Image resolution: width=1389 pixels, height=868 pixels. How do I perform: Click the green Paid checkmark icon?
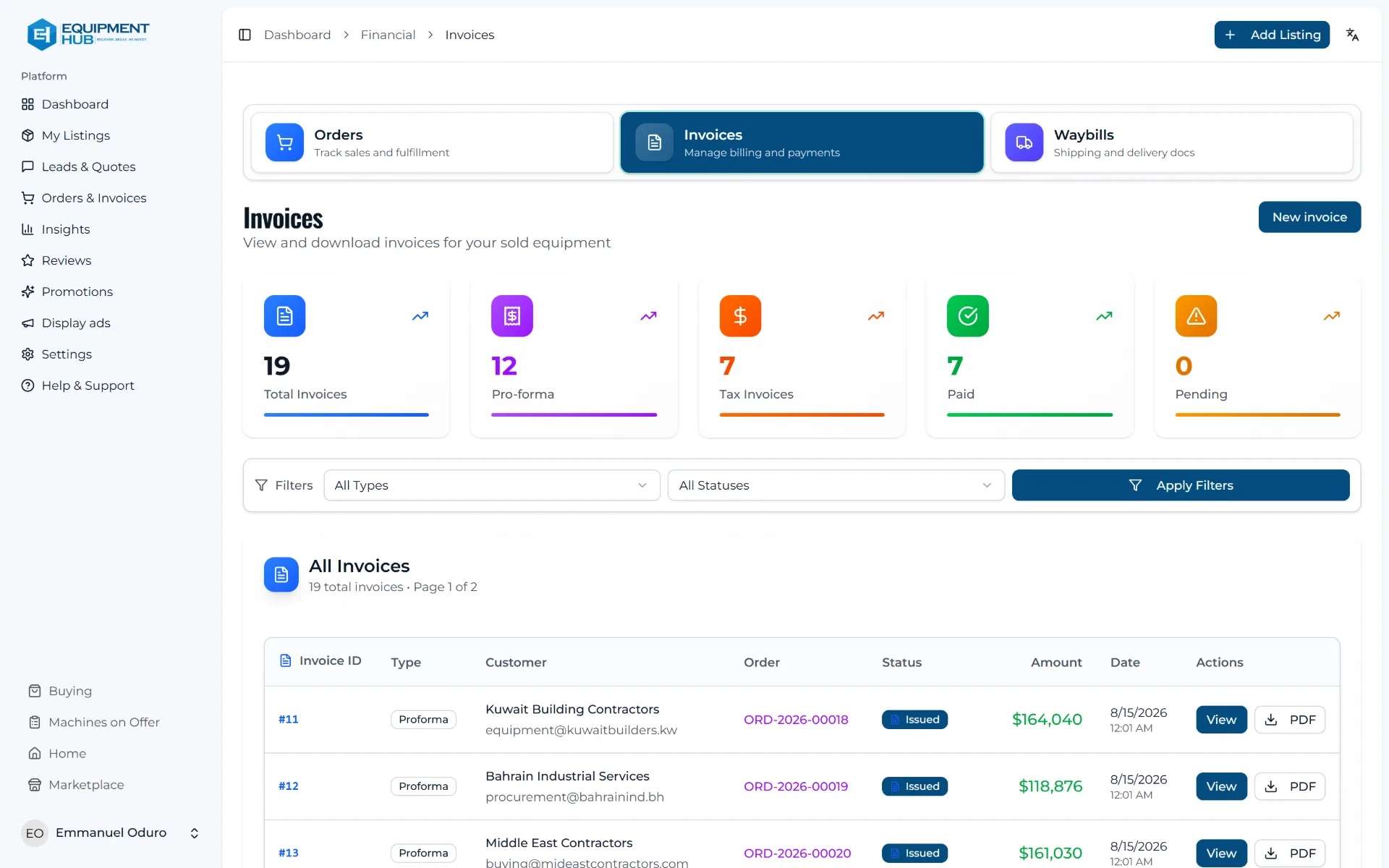968,316
